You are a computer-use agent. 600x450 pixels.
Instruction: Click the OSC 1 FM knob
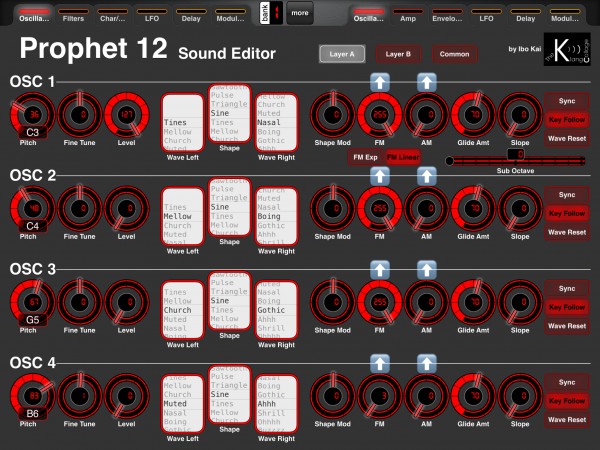point(380,114)
